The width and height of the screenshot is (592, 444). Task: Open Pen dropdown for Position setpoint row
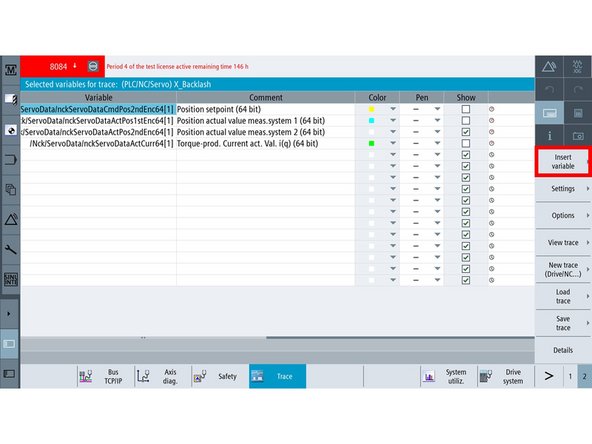point(437,109)
